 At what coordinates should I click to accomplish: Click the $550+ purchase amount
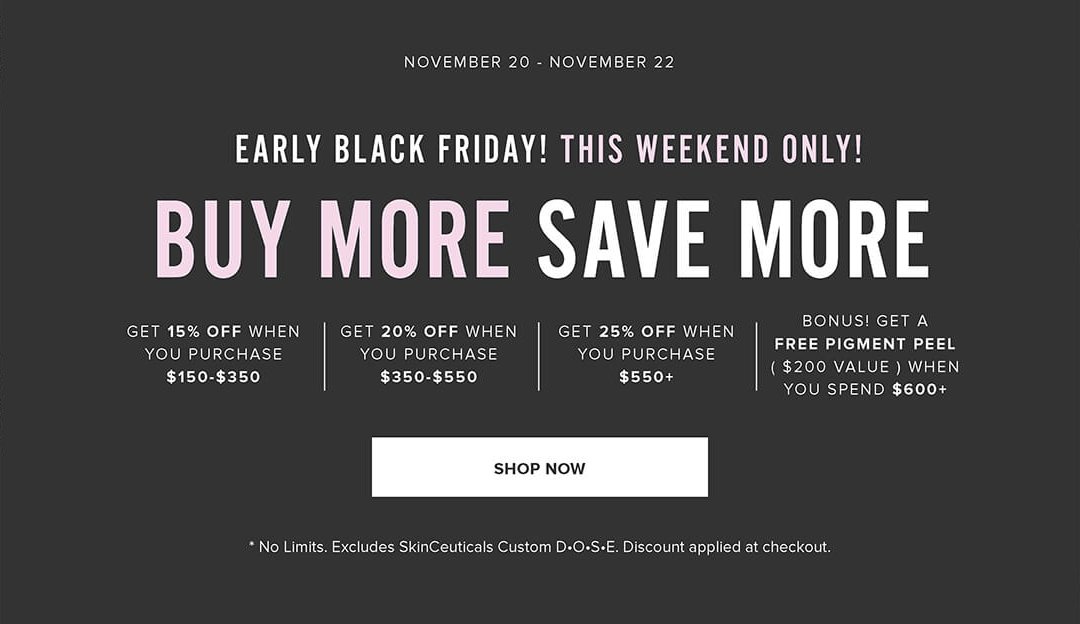pyautogui.click(x=647, y=377)
